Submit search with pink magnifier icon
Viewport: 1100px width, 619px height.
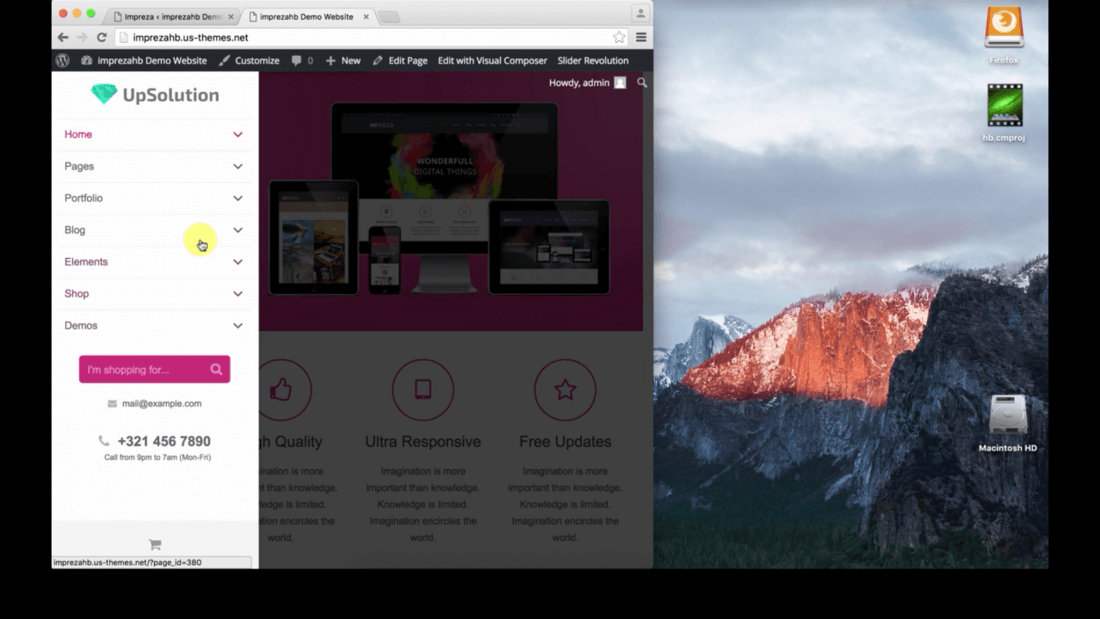pyautogui.click(x=216, y=369)
